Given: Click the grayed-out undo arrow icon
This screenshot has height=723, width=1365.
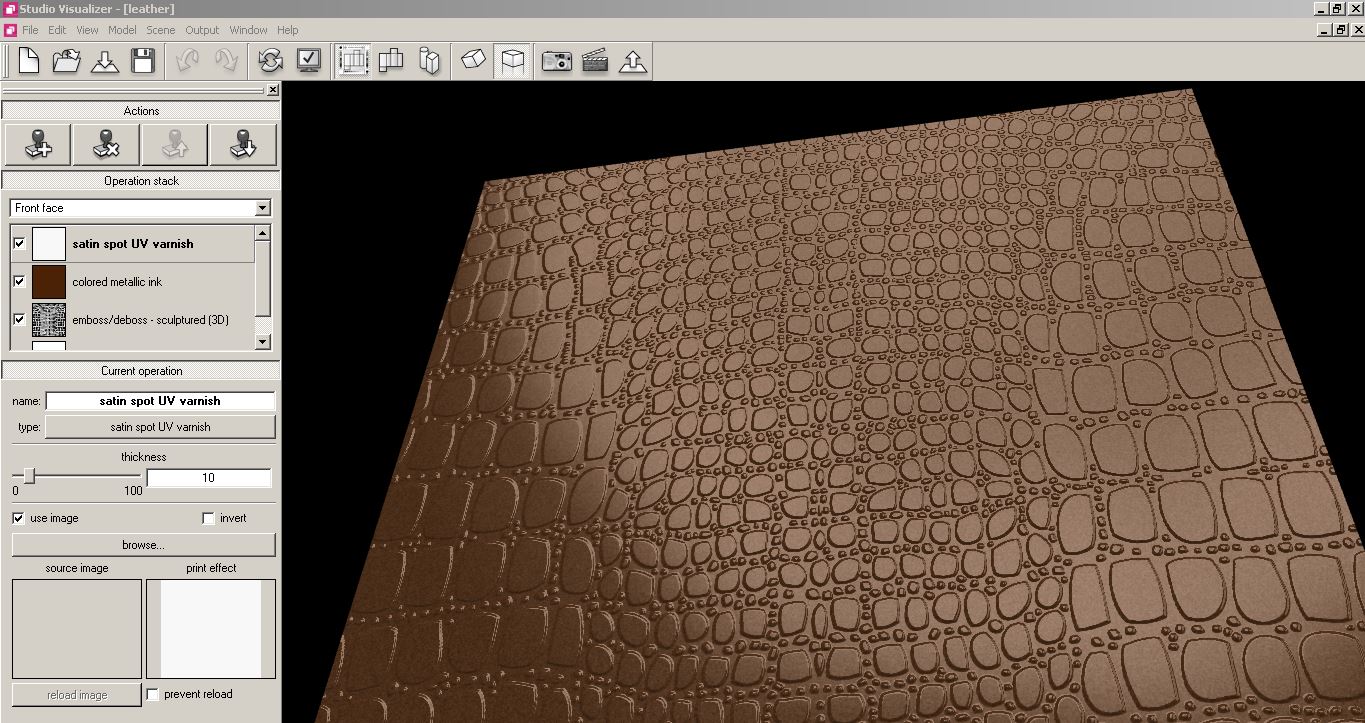Looking at the screenshot, I should click(x=187, y=61).
